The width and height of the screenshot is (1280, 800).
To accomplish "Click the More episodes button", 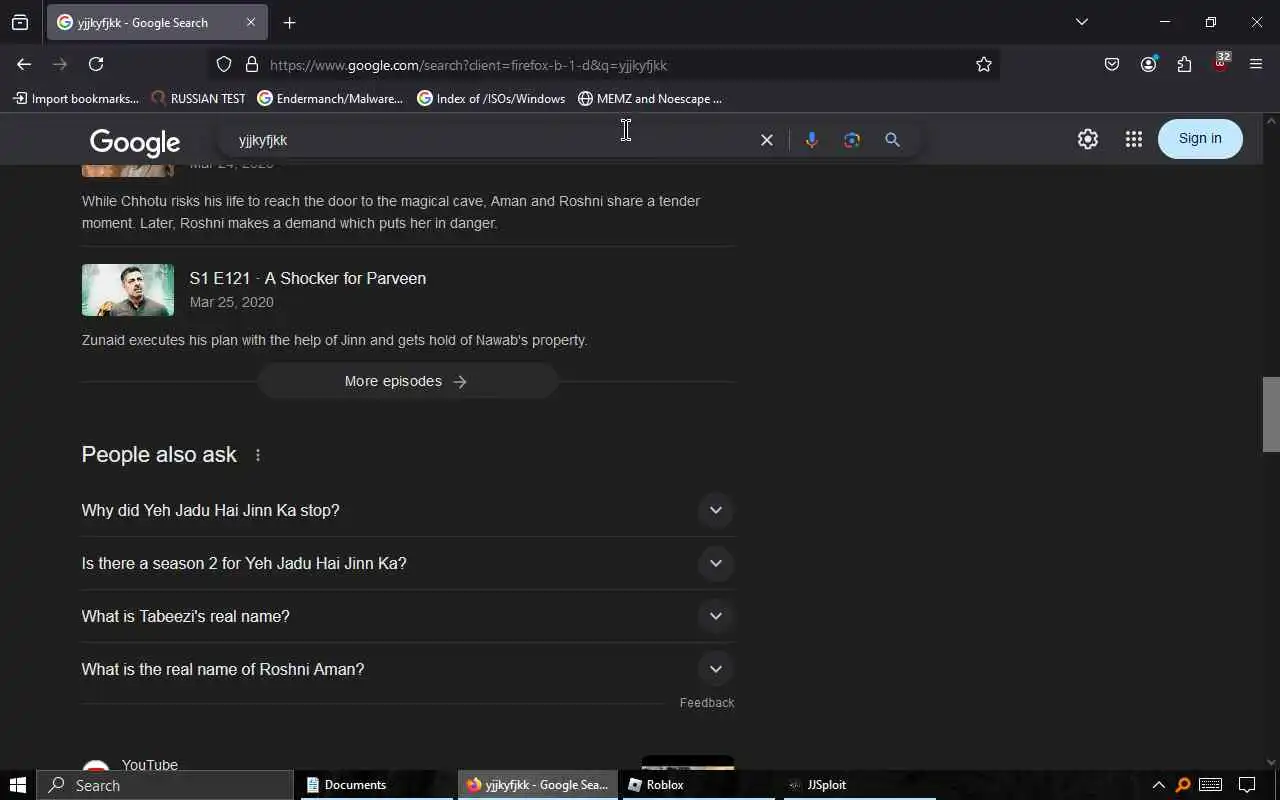I will [x=407, y=381].
